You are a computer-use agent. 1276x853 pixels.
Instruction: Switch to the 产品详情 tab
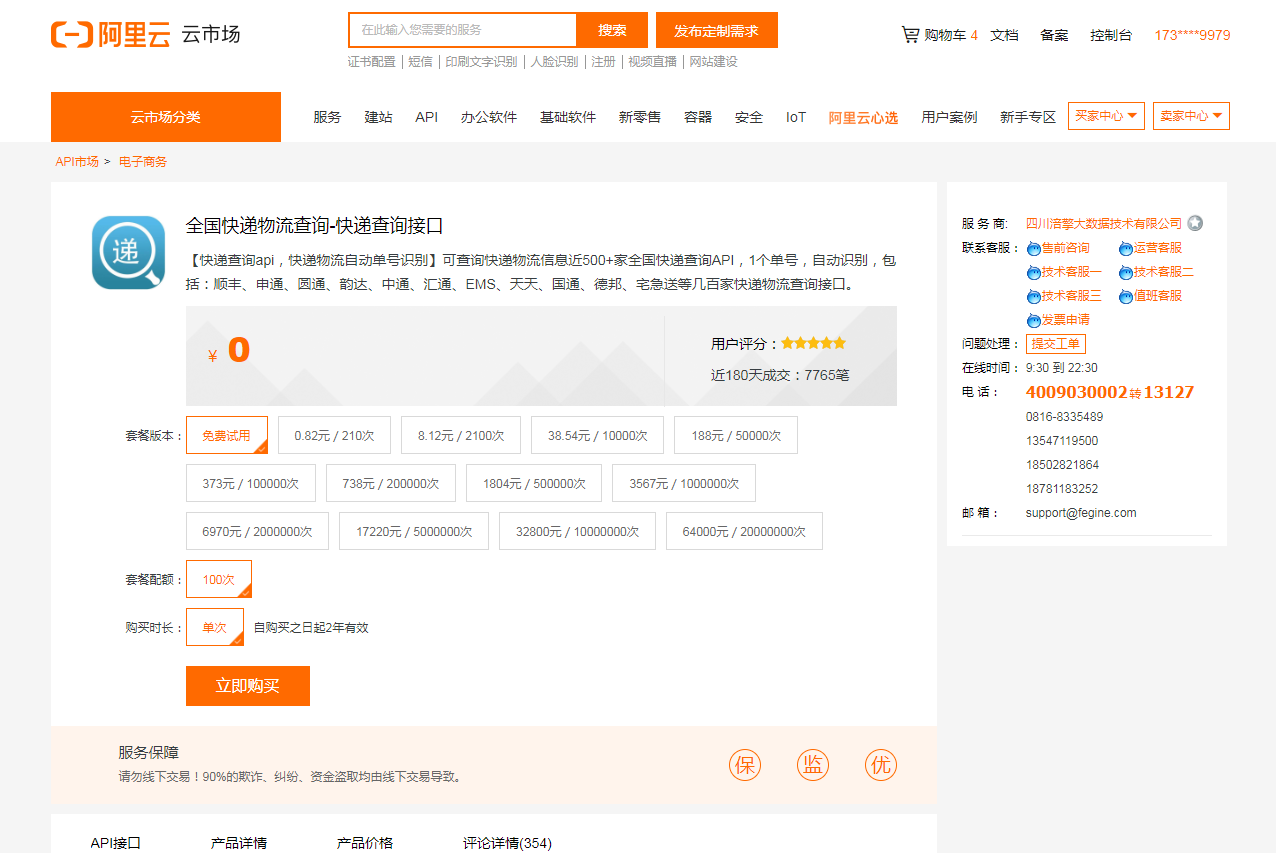click(239, 843)
